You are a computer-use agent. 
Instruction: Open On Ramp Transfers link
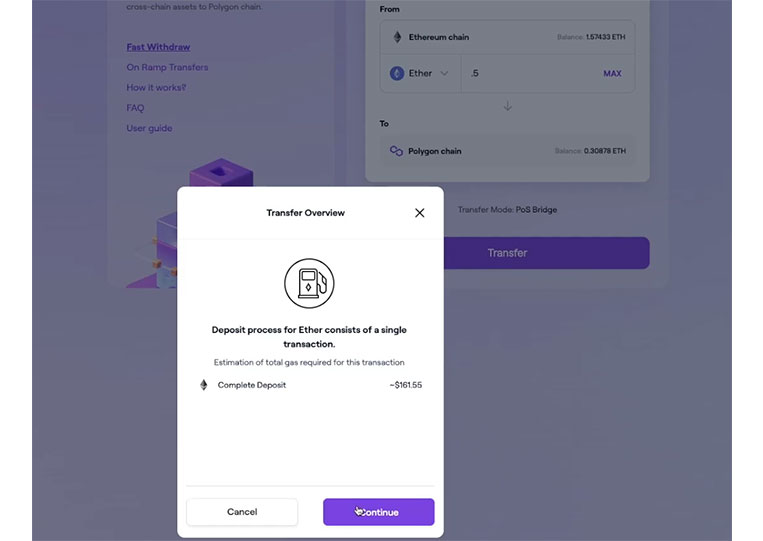click(x=167, y=67)
